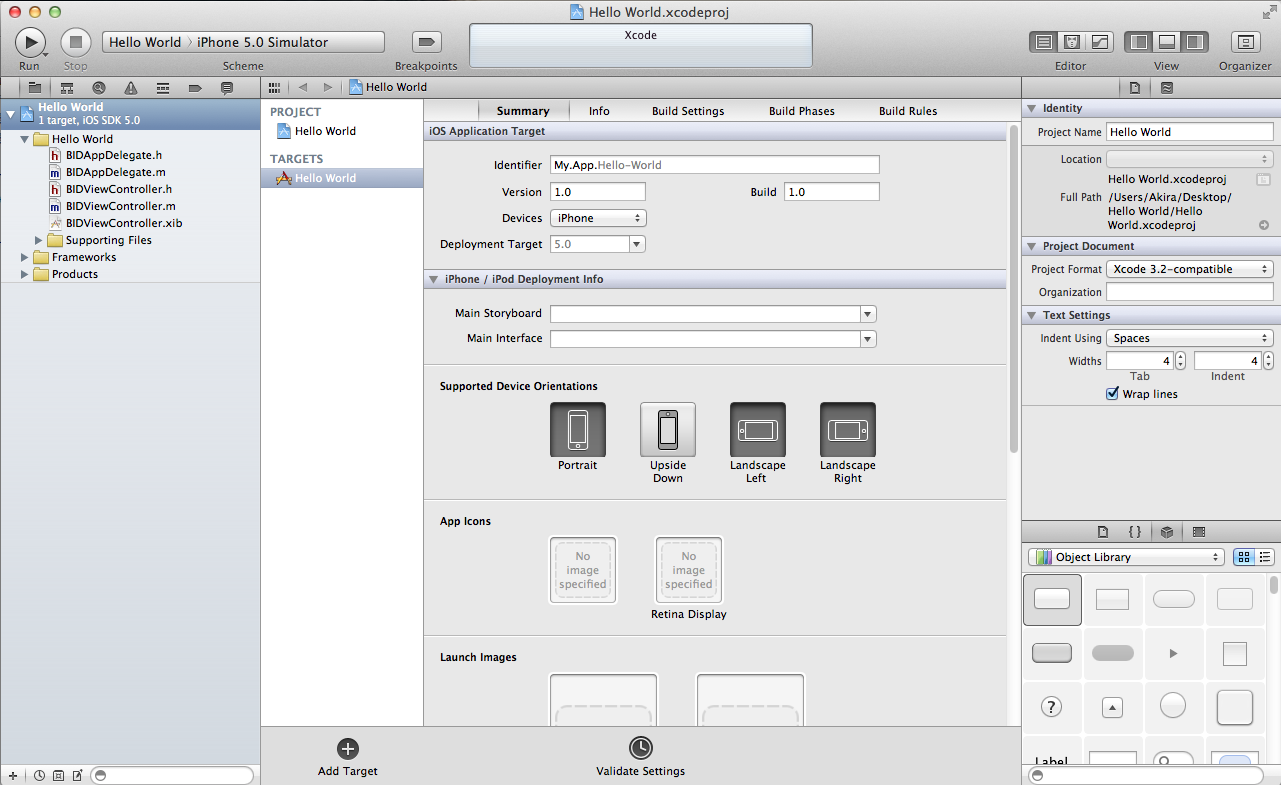Switch to the Build Settings tab
1281x785 pixels.
click(688, 111)
